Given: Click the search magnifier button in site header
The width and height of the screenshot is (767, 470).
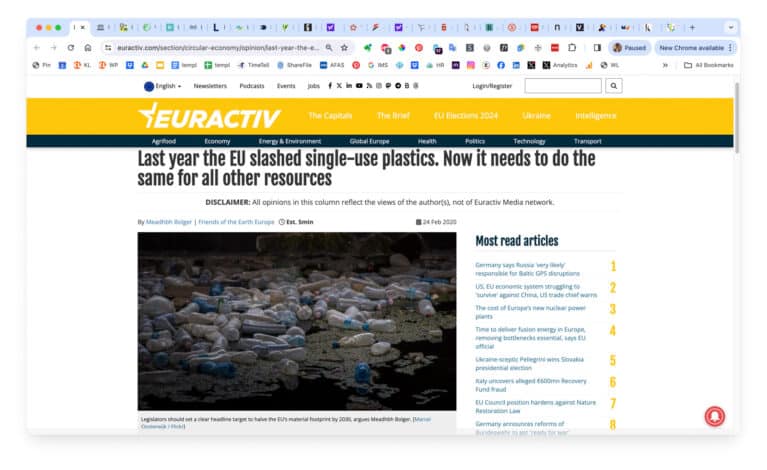Looking at the screenshot, I should coord(614,86).
